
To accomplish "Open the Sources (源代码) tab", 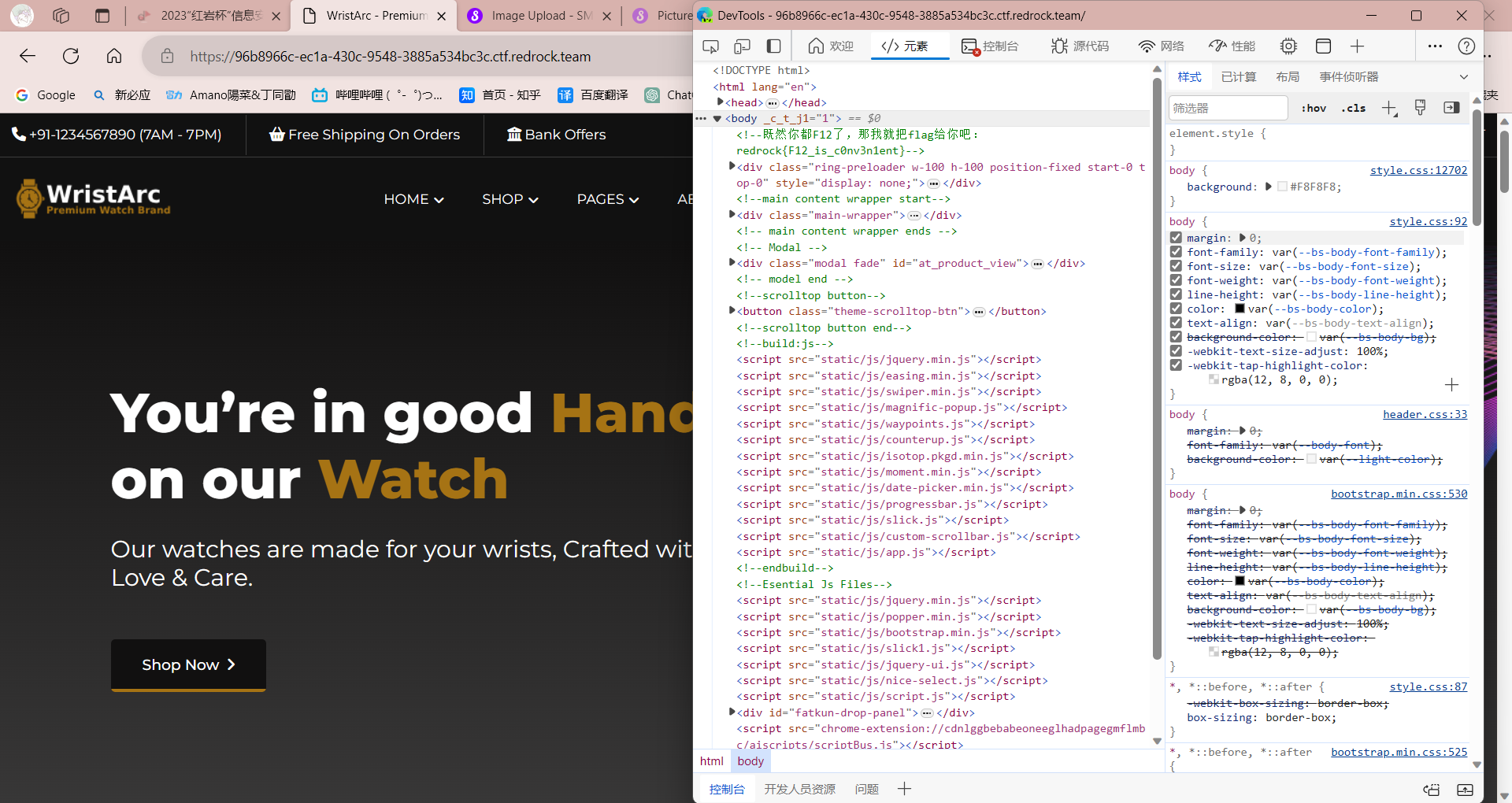I will [1080, 46].
